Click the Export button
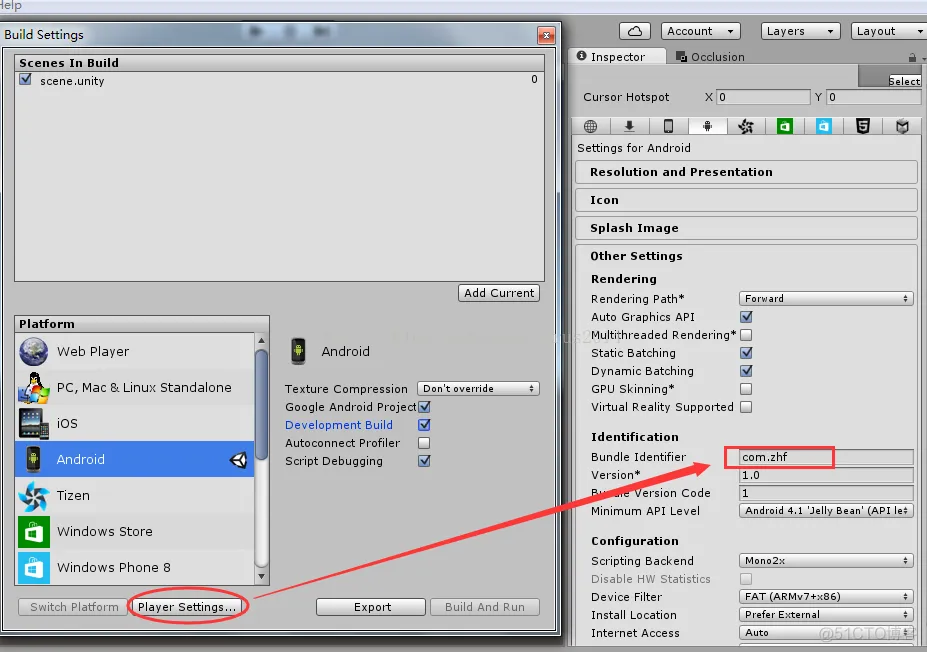Screen dimensions: 927x652 coord(371,607)
